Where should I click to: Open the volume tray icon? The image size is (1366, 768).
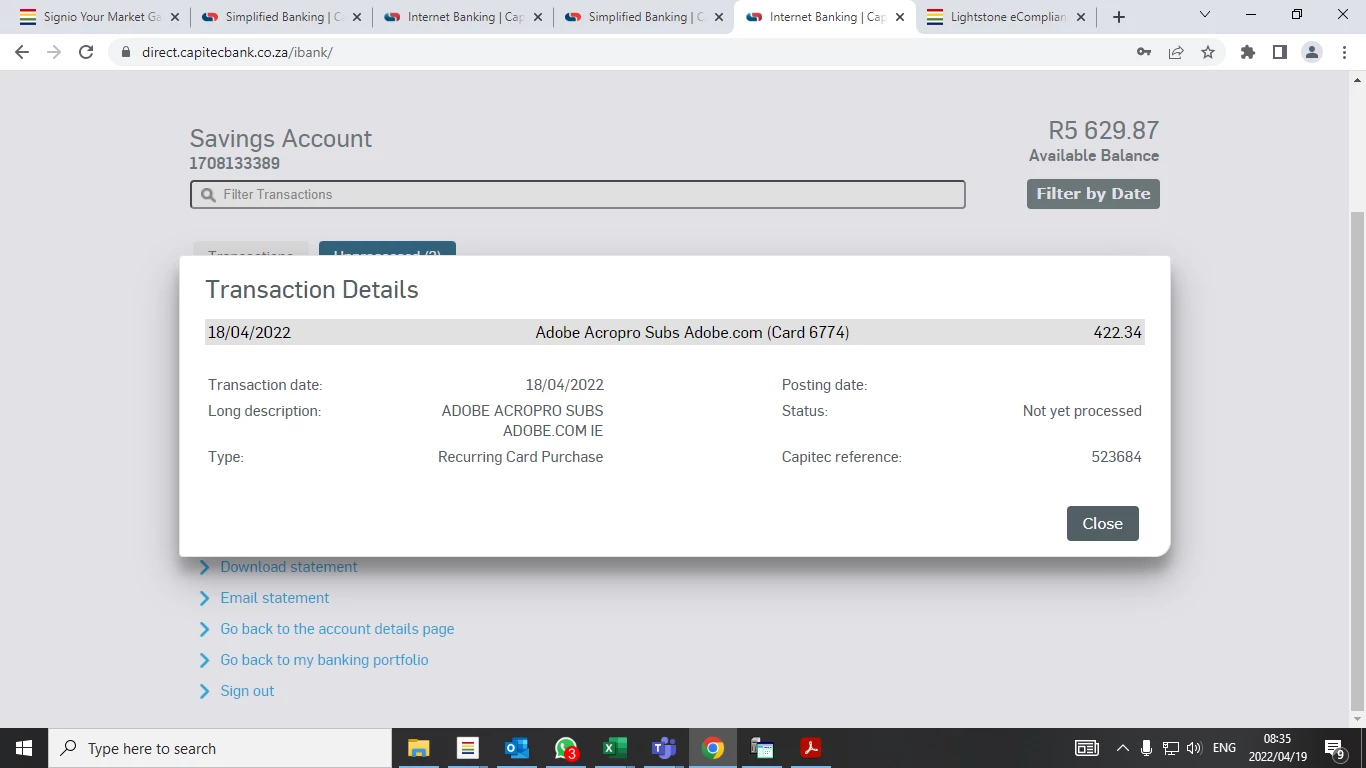coord(1193,748)
